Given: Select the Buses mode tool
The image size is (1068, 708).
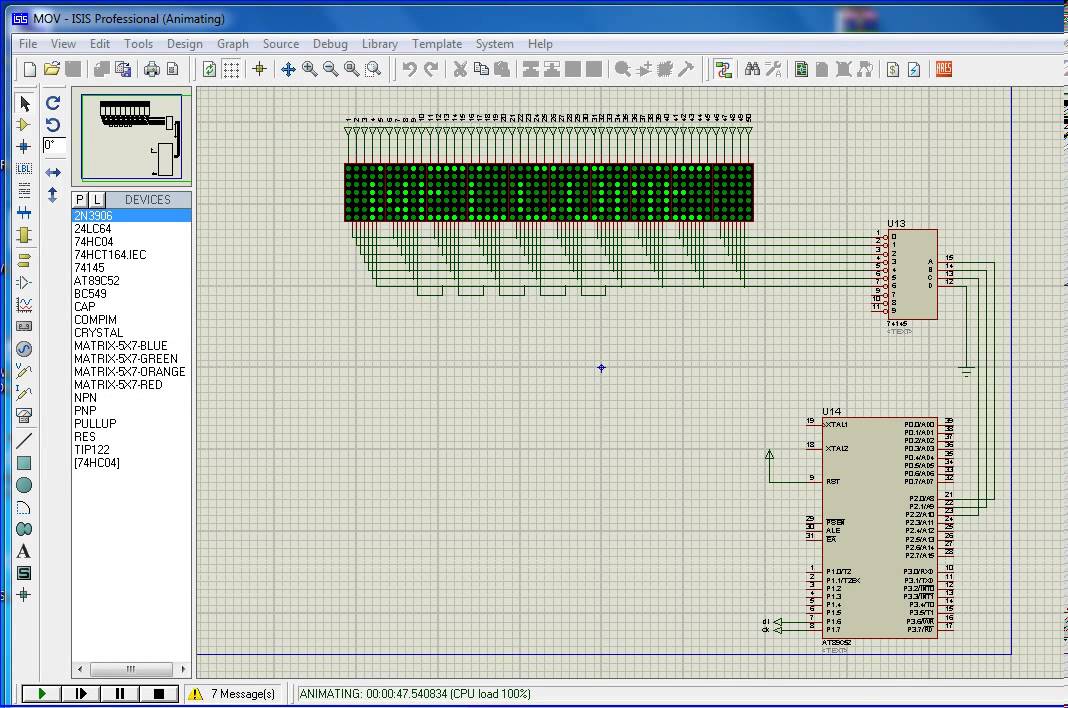Looking at the screenshot, I should click(24, 213).
